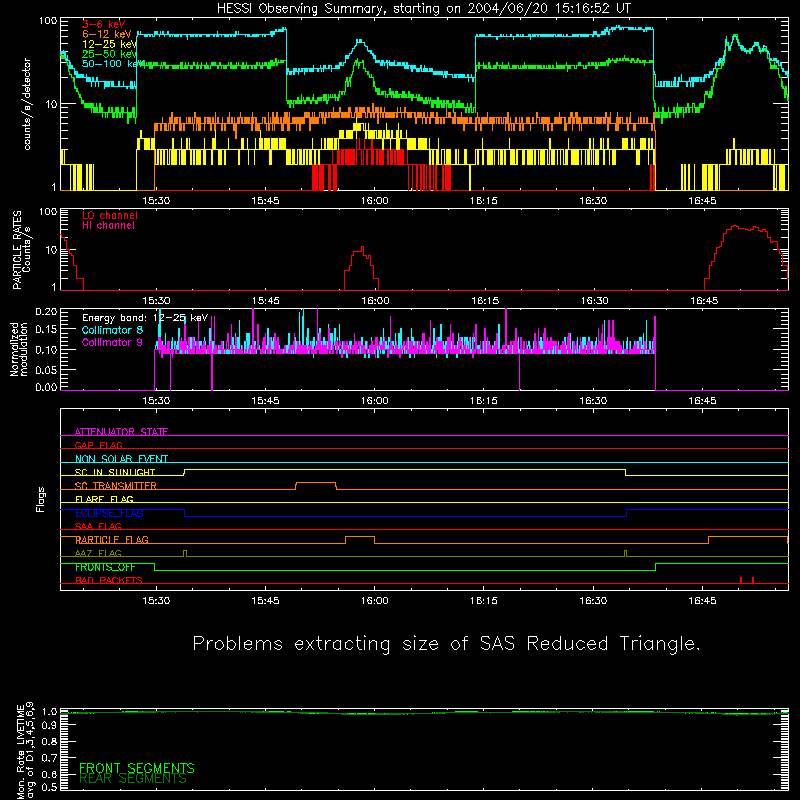This screenshot has width=800, height=800.
Task: Click the "0.05" modulation axis value
Action: pos(46,369)
